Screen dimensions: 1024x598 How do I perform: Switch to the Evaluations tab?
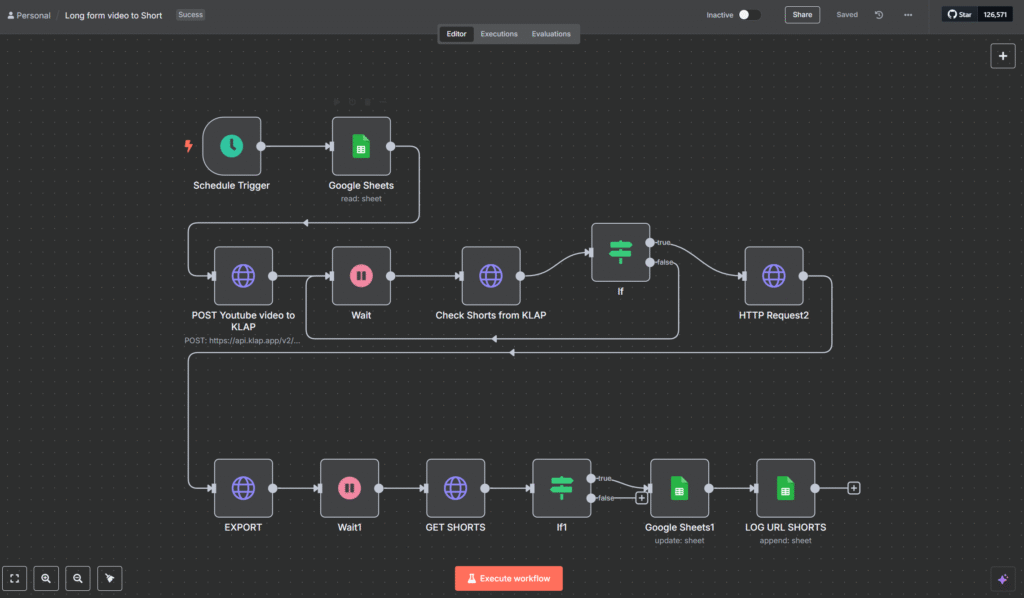click(551, 34)
